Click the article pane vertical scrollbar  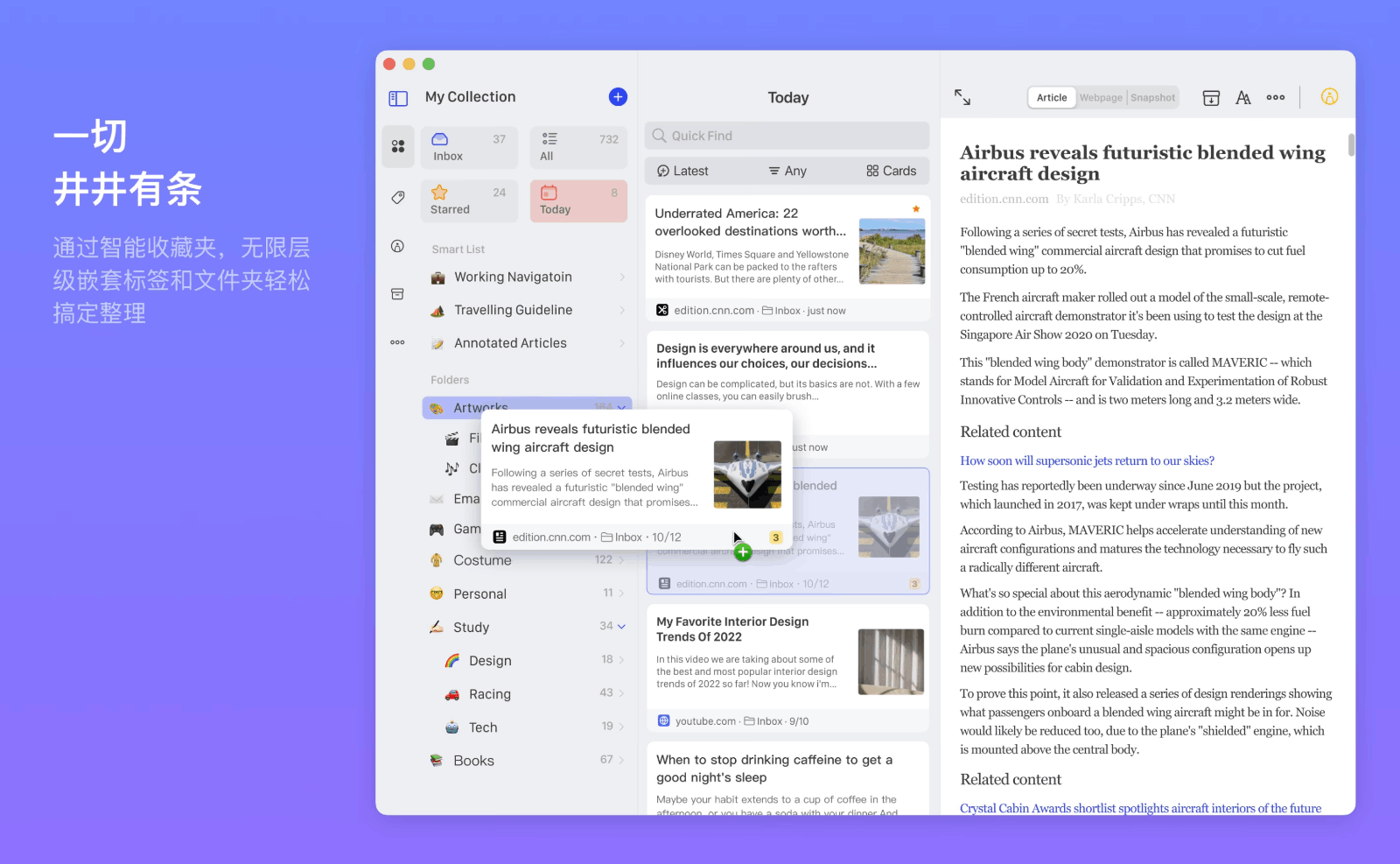pyautogui.click(x=1351, y=145)
